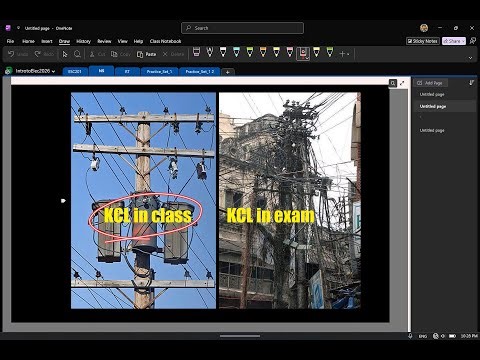The image size is (480, 360).
Task: Click the OneNote app icon in title bar
Action: click(8, 28)
